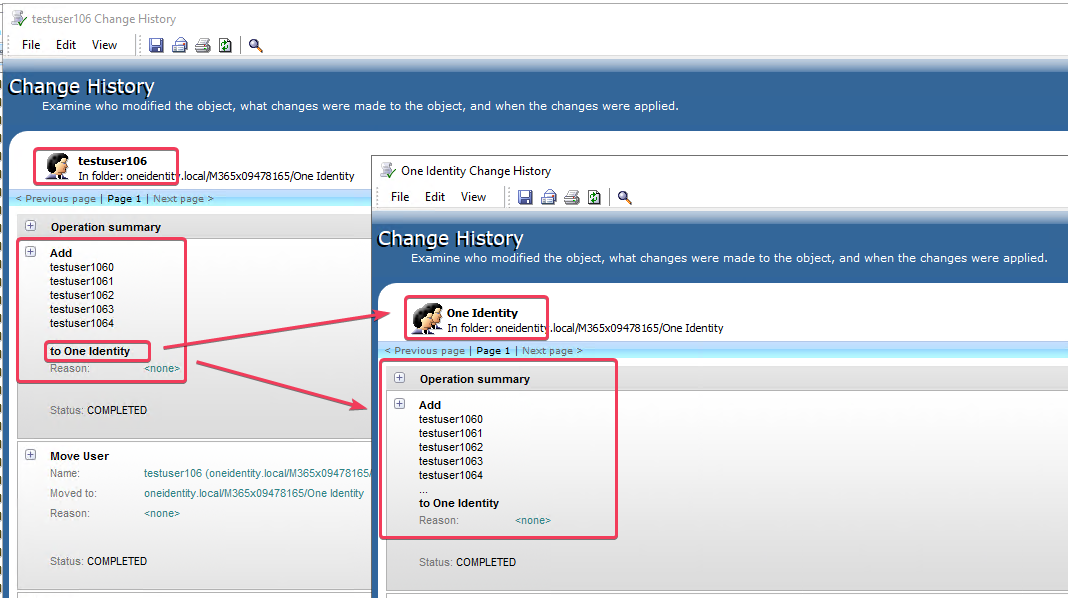Go to Previous page in the One Identity window

click(x=425, y=351)
